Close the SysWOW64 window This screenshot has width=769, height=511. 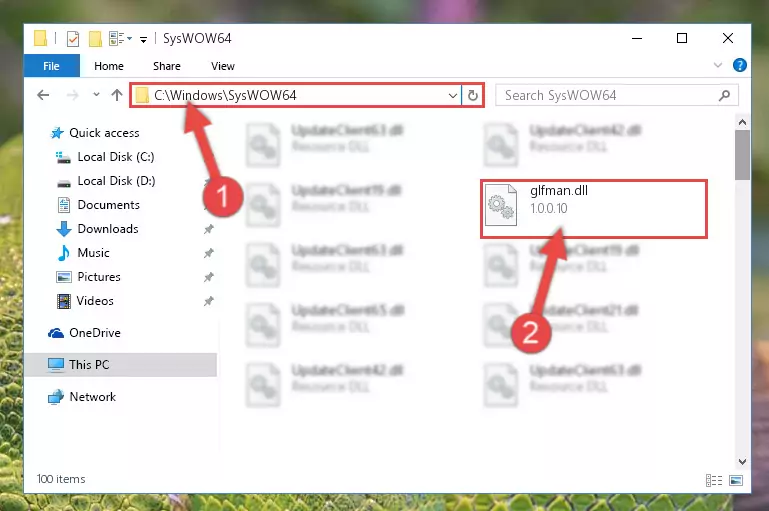728,38
